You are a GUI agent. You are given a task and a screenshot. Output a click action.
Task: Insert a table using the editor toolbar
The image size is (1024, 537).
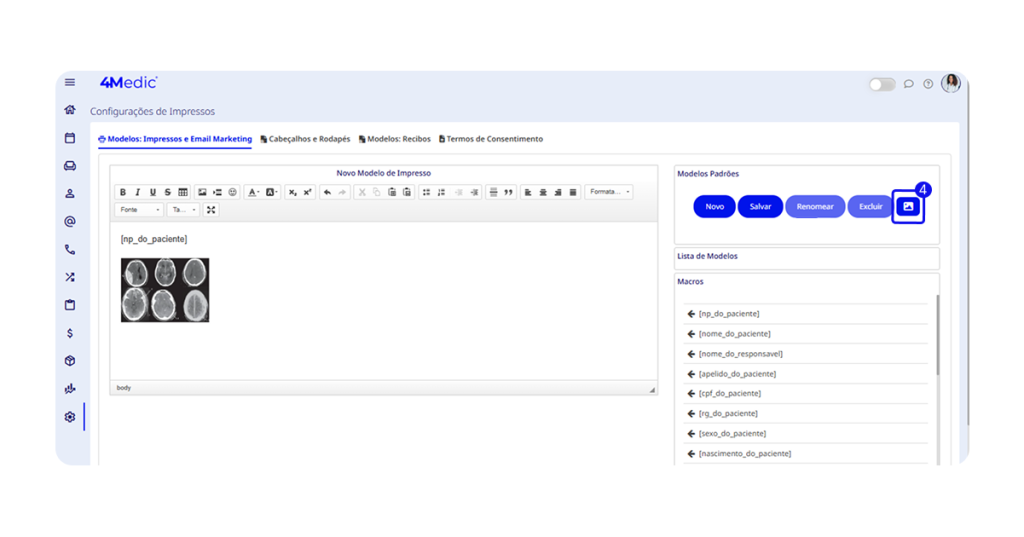click(x=183, y=192)
